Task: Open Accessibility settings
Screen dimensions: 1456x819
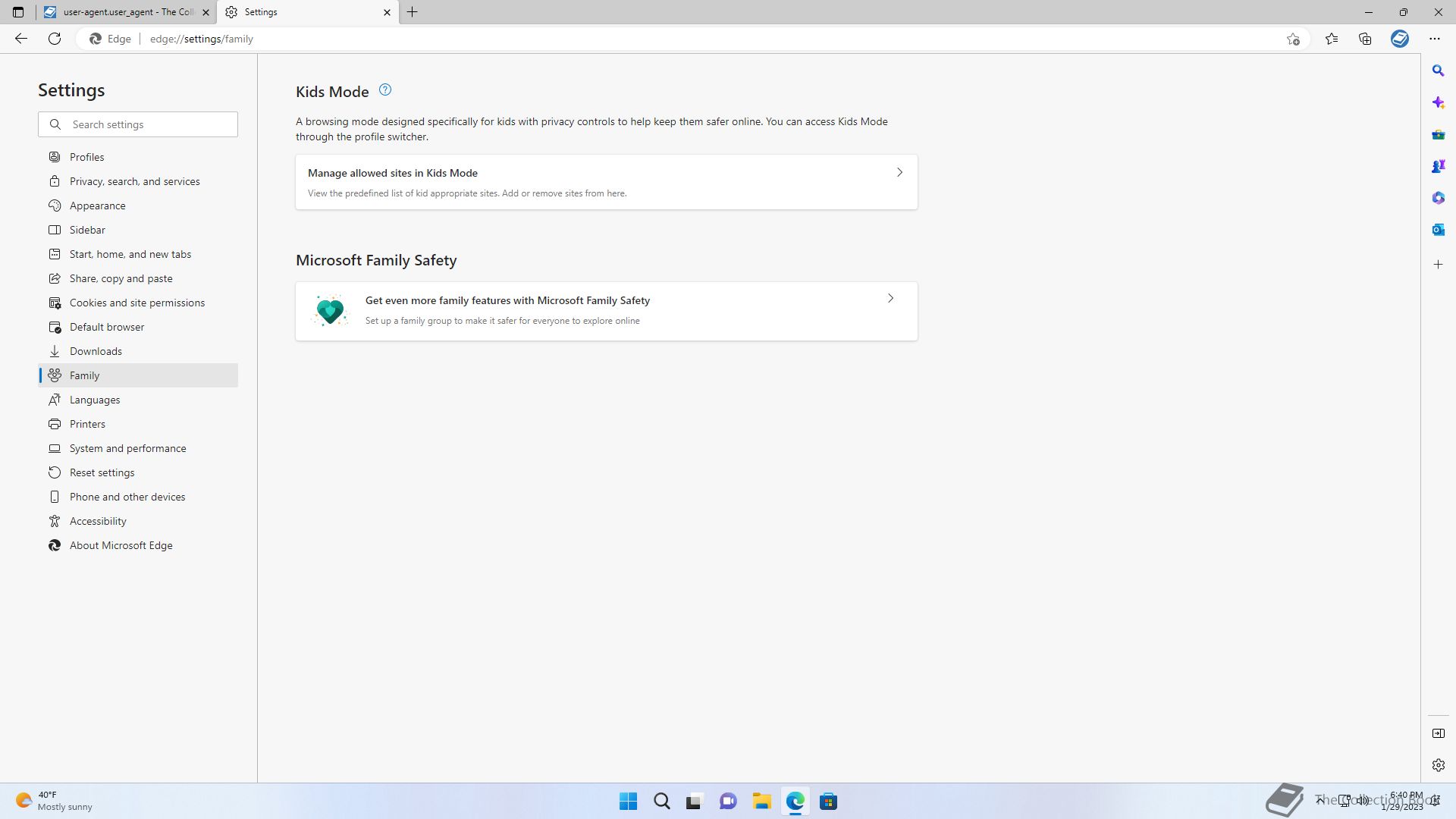Action: (138, 521)
